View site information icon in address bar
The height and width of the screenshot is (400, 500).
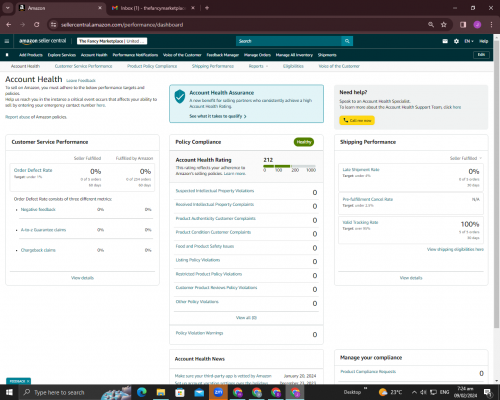point(53,25)
